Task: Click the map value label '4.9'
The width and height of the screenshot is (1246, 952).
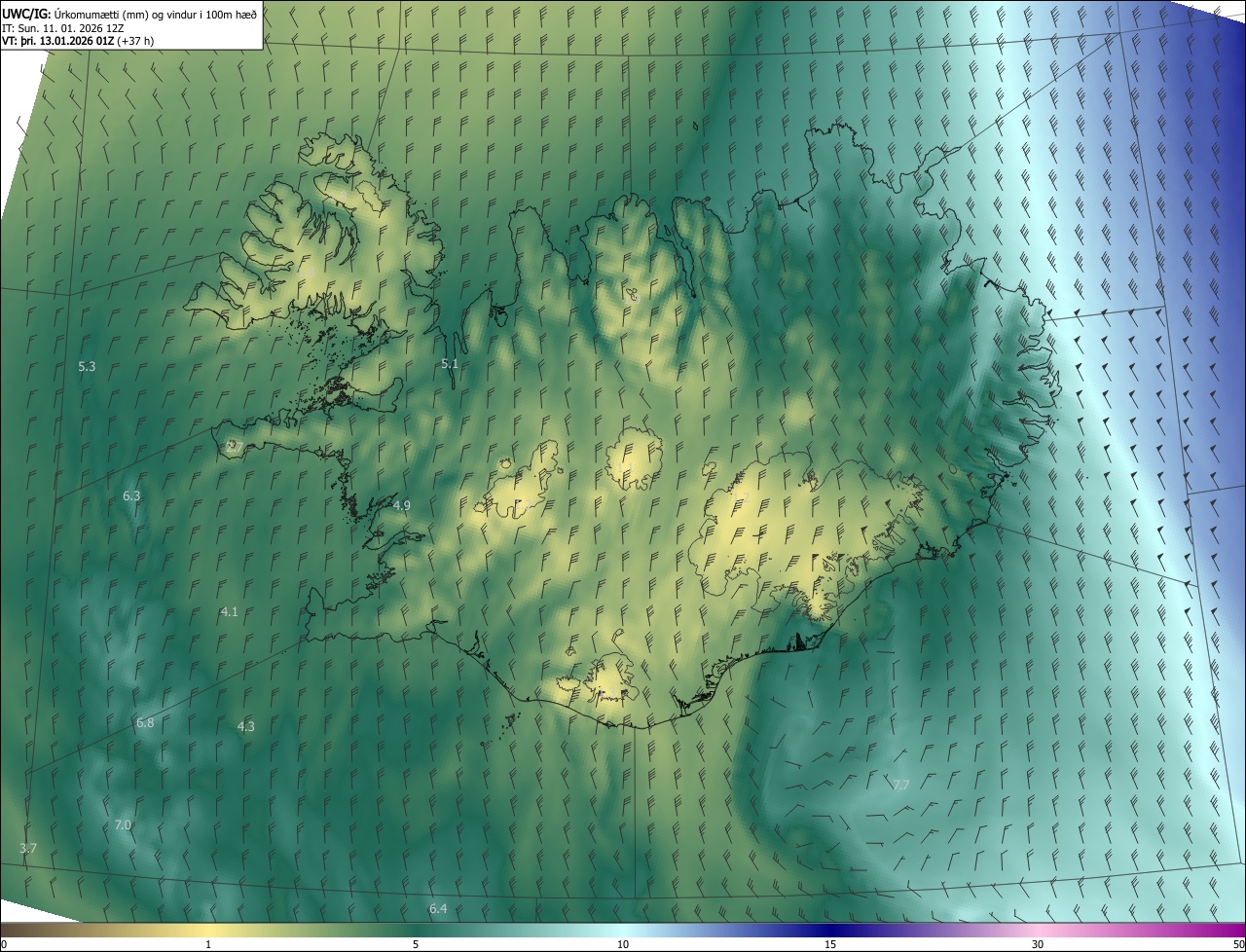Action: (x=402, y=505)
